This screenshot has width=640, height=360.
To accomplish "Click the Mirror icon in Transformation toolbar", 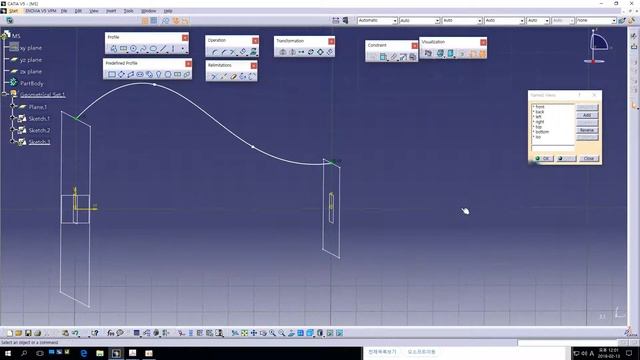I will click(282, 52).
